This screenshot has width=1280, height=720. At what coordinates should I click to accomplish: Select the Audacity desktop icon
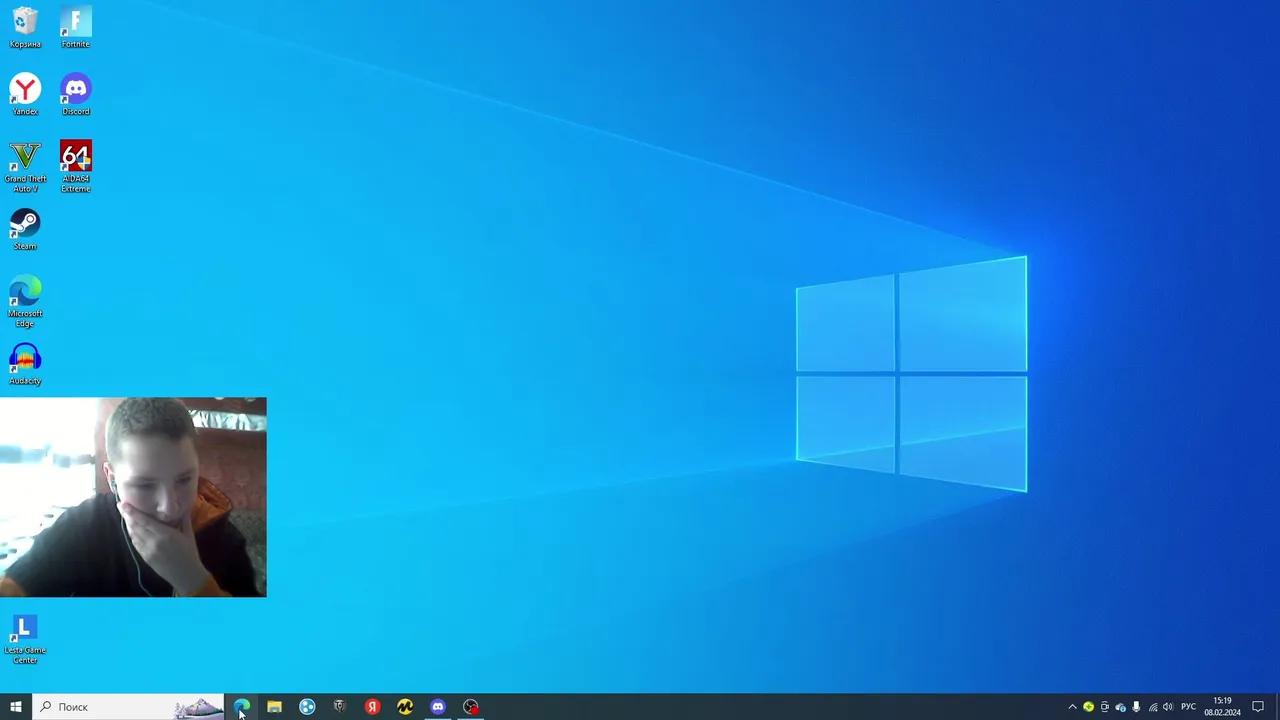tap(25, 363)
